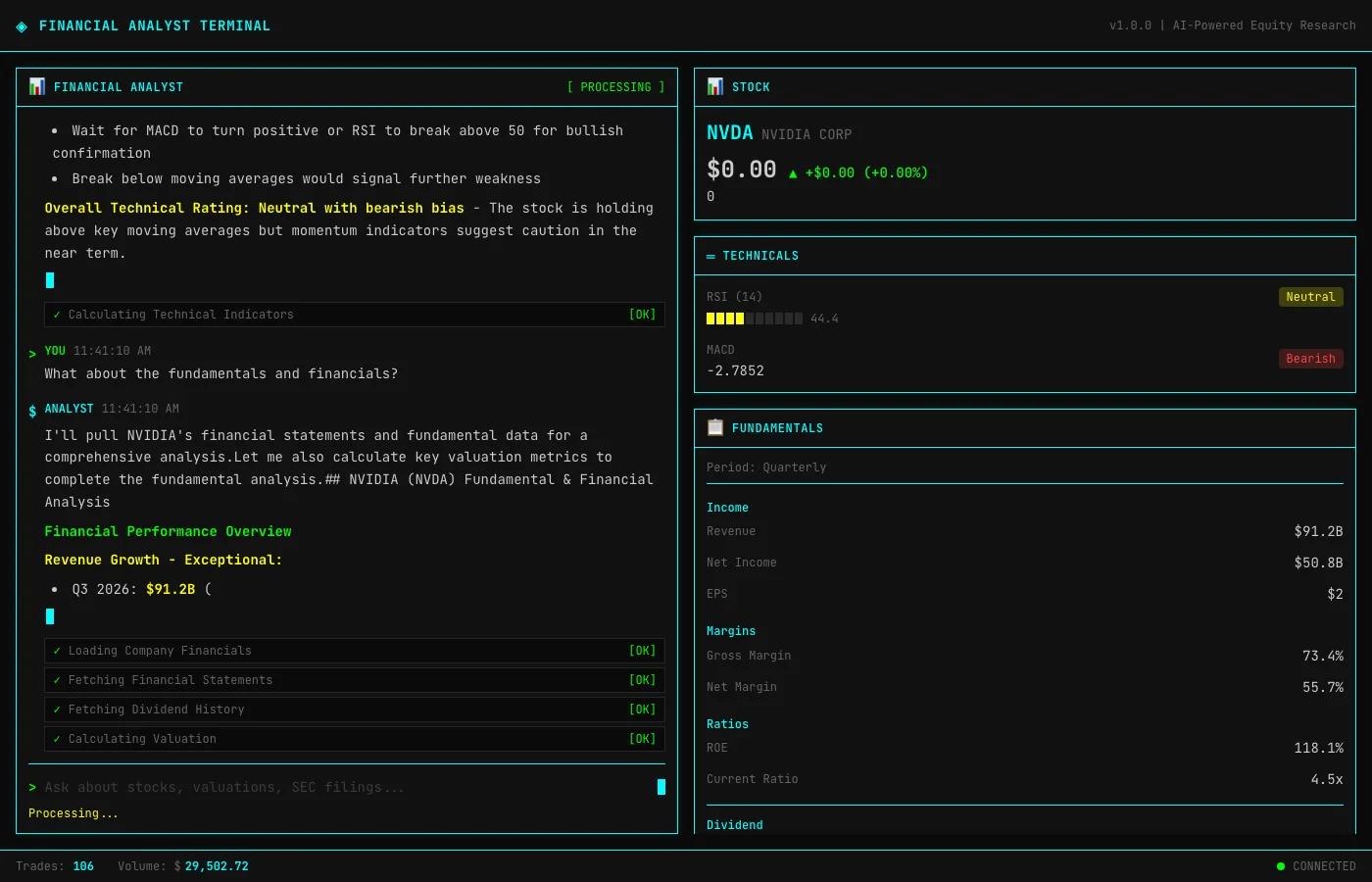Open the Period: Quarterly selector
This screenshot has width=1372, height=882.
point(765,467)
